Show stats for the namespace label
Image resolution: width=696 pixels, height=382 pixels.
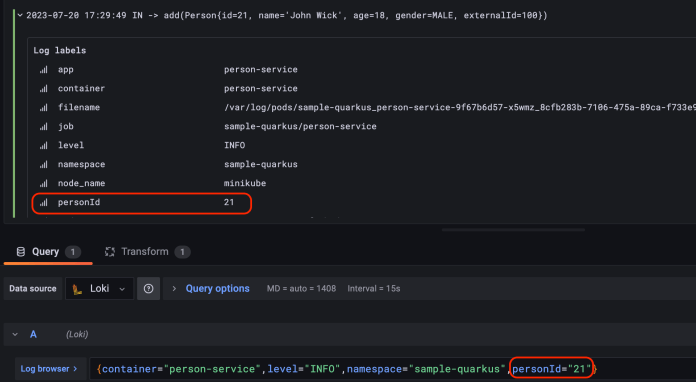tap(43, 165)
